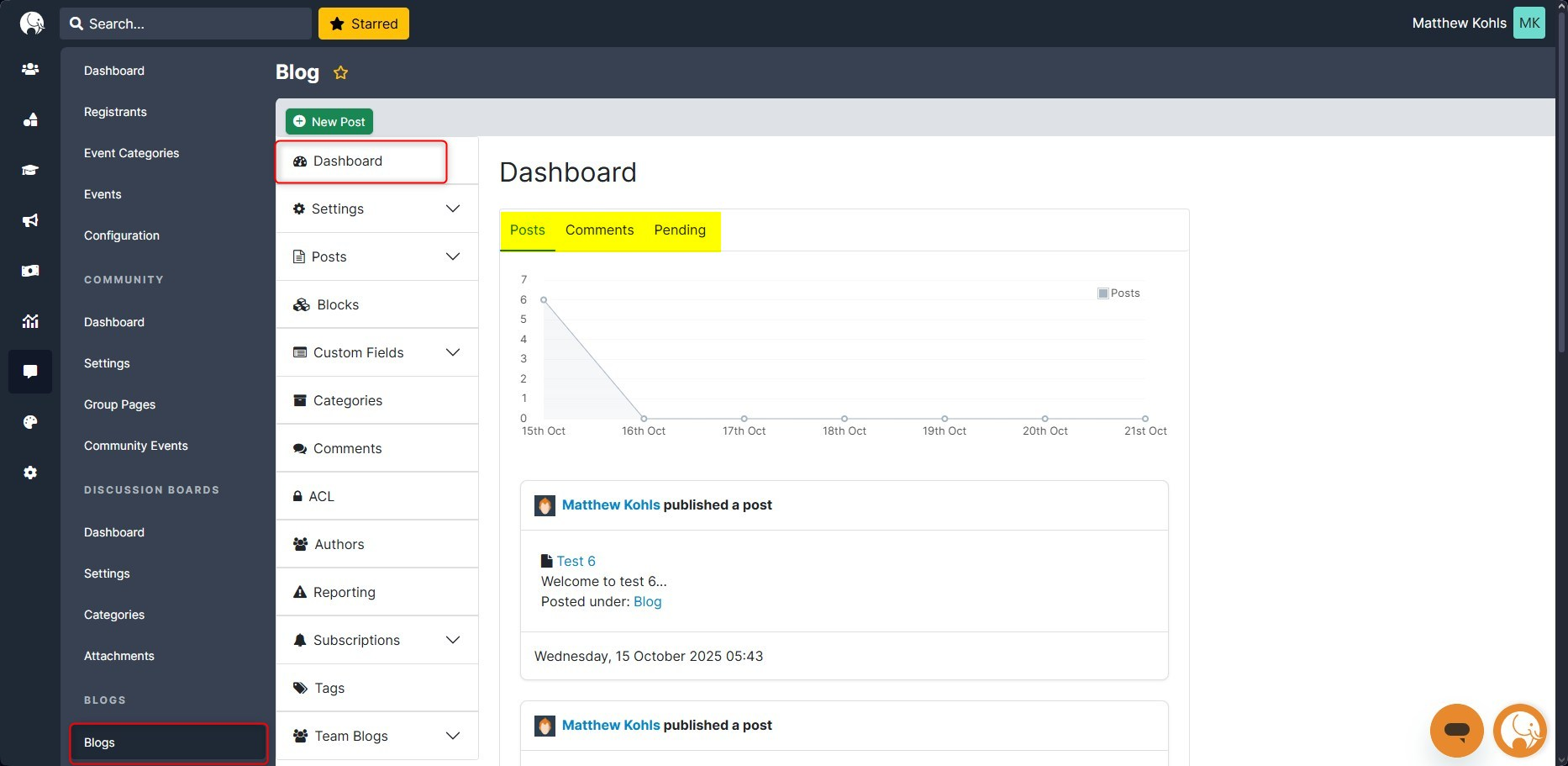Open the megaphone marketing icon
Image resolution: width=1568 pixels, height=766 pixels.
coord(30,220)
